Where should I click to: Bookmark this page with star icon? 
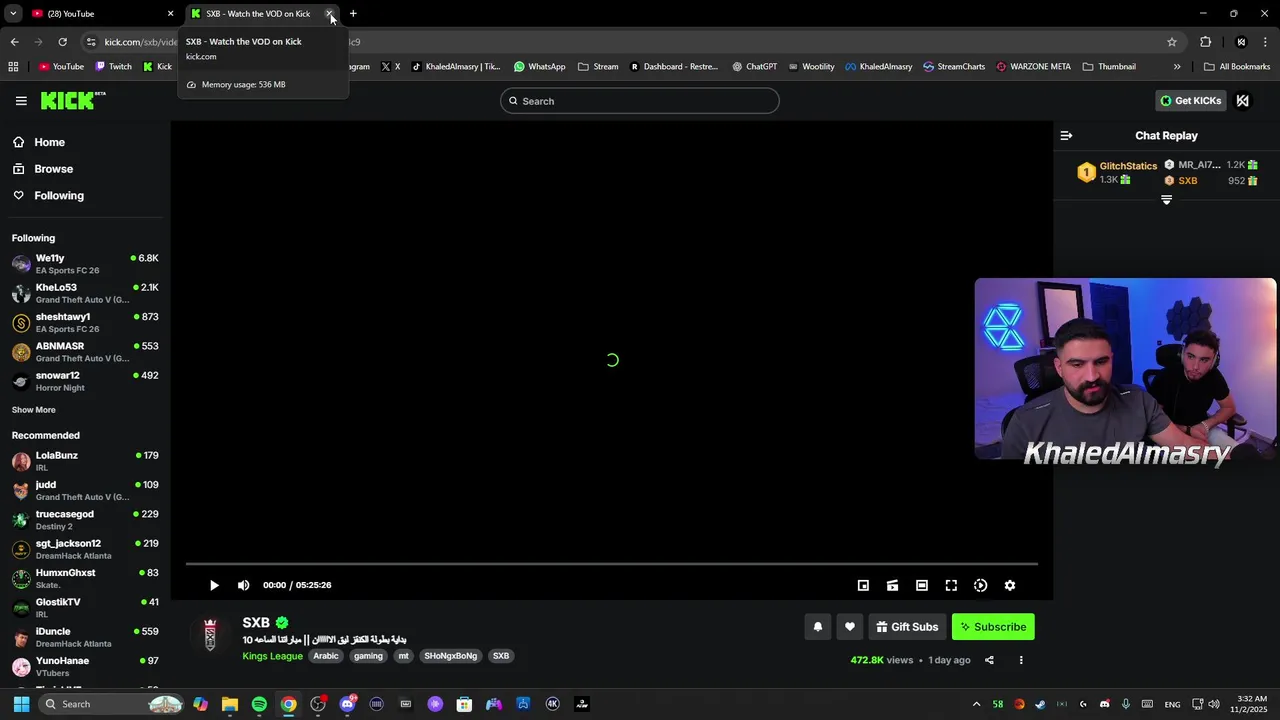(x=1172, y=42)
